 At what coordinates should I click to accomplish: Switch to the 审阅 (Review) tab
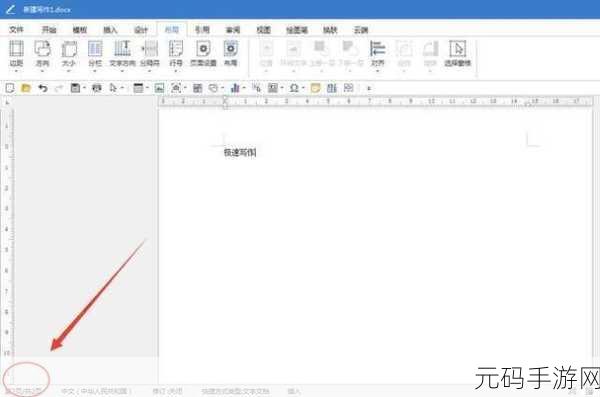click(233, 29)
